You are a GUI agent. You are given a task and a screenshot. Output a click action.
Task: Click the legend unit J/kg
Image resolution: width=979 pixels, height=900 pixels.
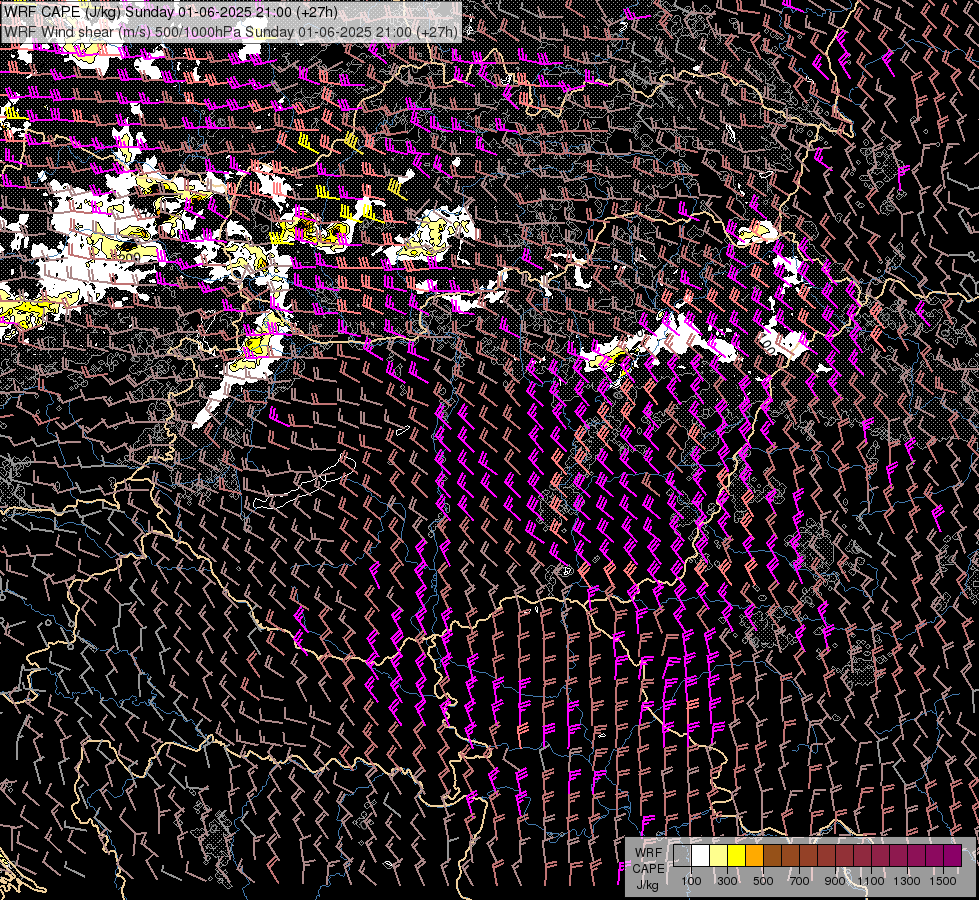tap(647, 885)
